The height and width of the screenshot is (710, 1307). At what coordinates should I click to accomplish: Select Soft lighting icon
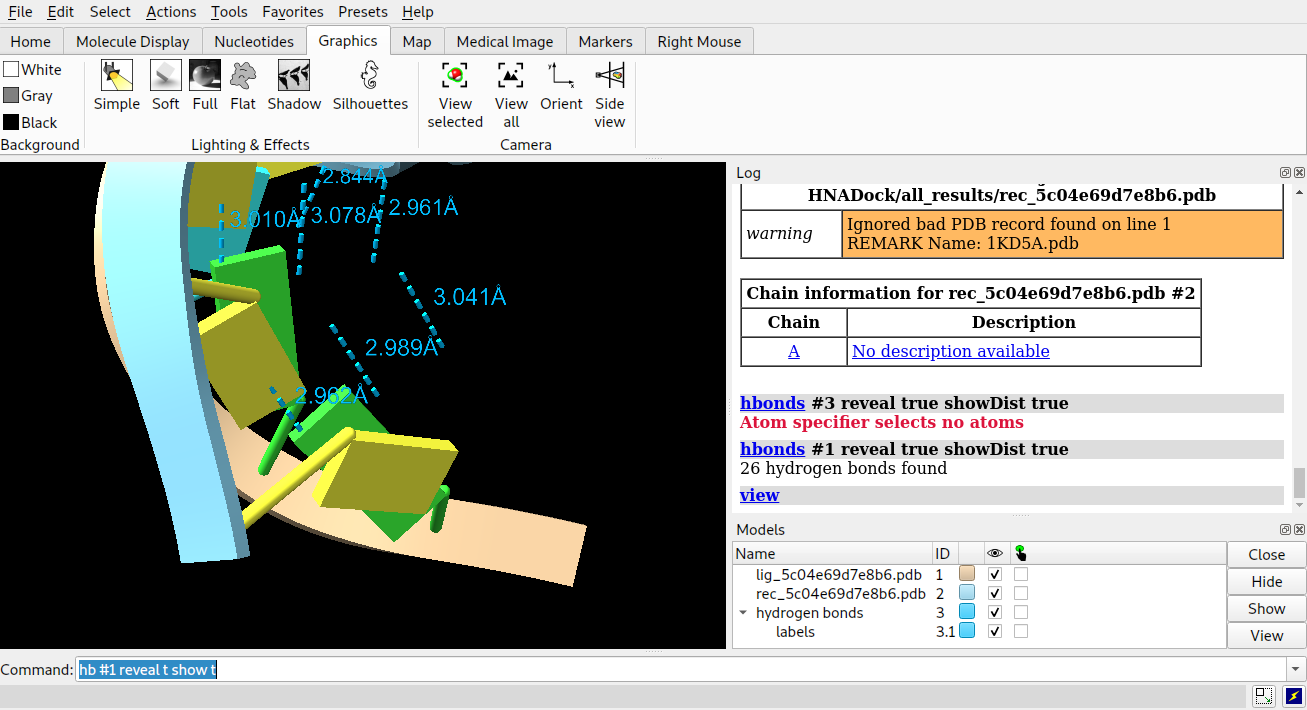pyautogui.click(x=165, y=76)
